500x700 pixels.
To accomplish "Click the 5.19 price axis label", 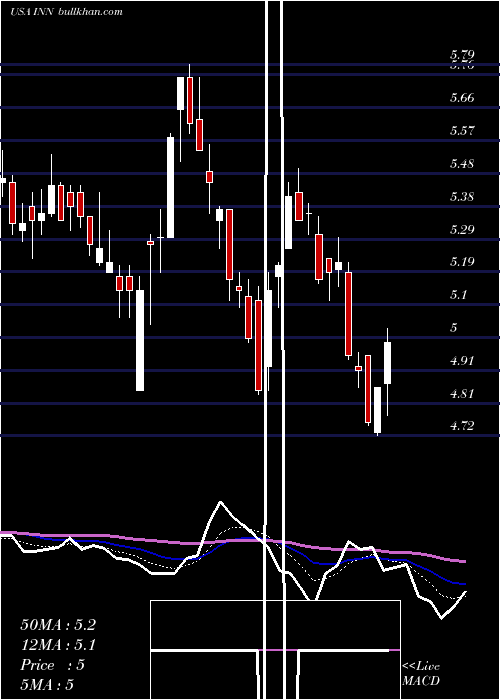I will 462,262.
